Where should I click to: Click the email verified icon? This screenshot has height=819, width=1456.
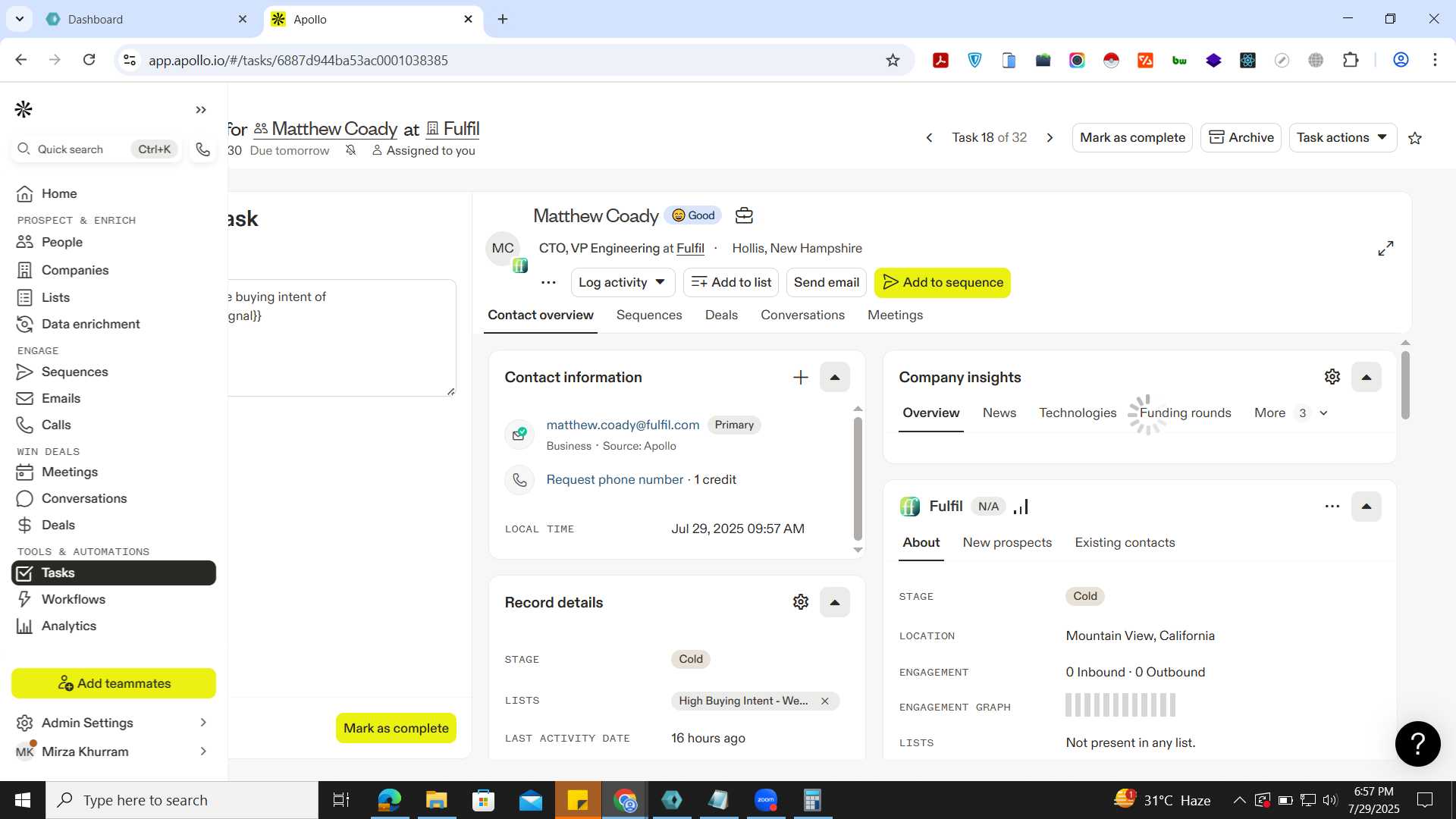click(x=519, y=434)
